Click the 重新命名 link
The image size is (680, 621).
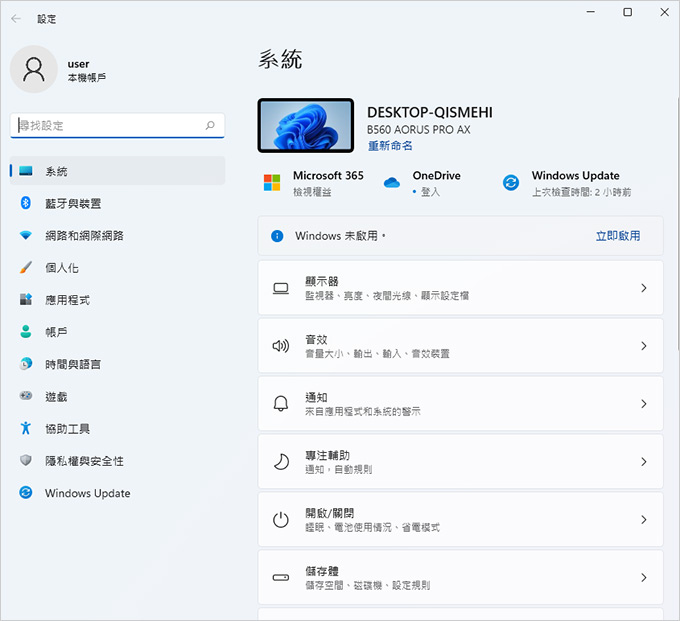point(390,146)
